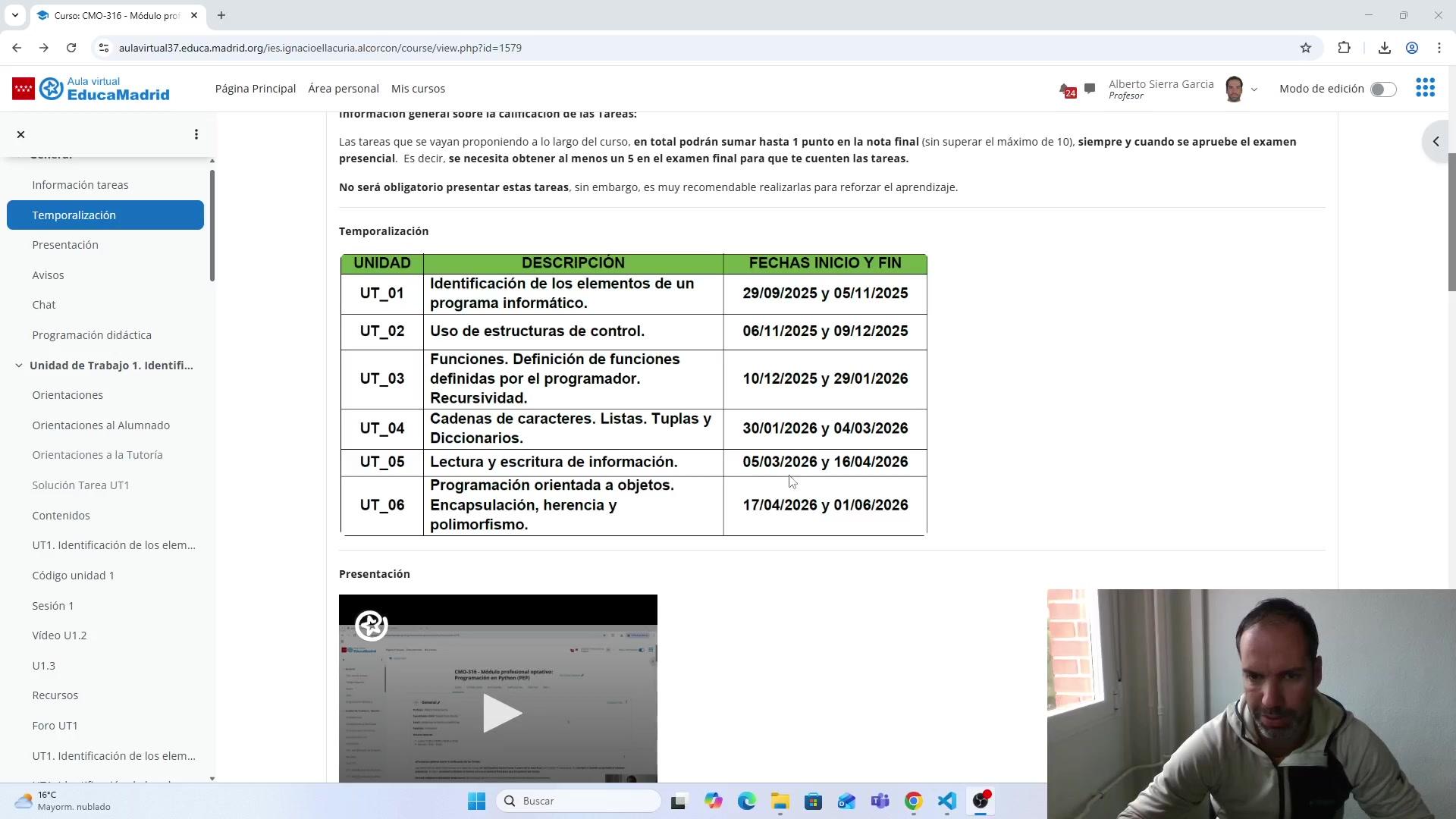Open the Chrome tab search dropdown
The image size is (1456, 819).
click(x=14, y=15)
